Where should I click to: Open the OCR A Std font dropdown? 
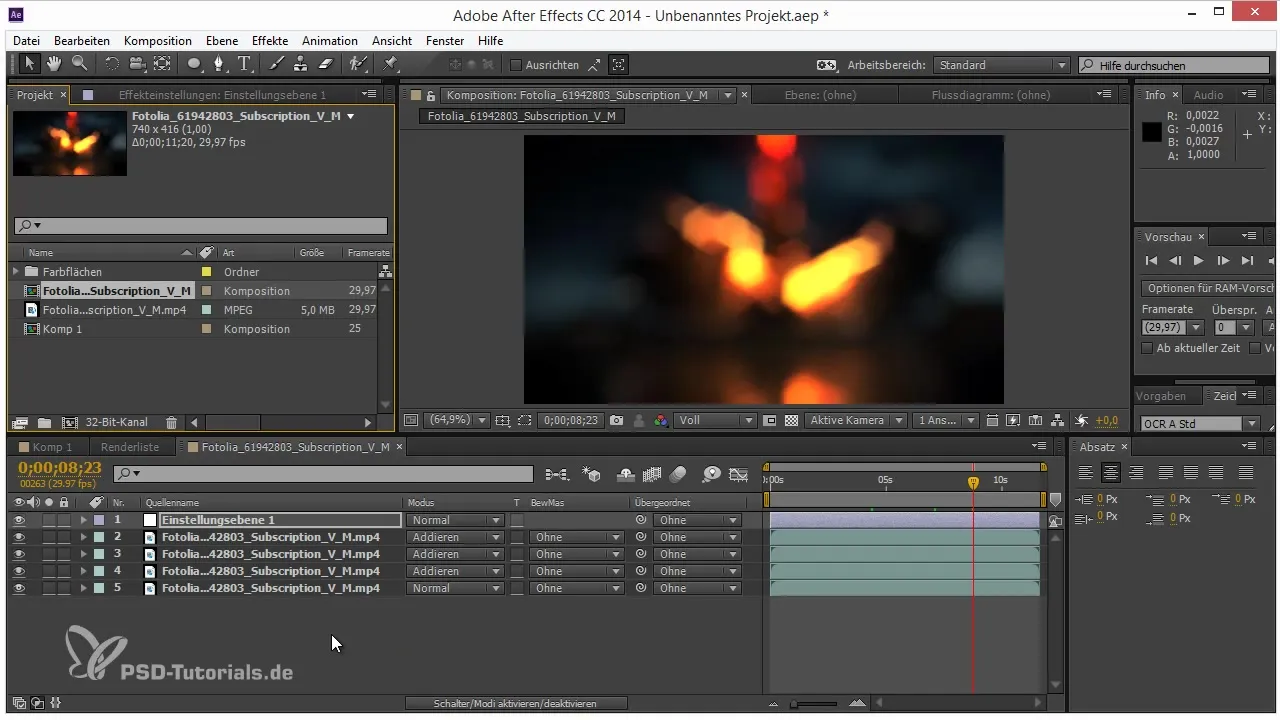coord(1200,424)
